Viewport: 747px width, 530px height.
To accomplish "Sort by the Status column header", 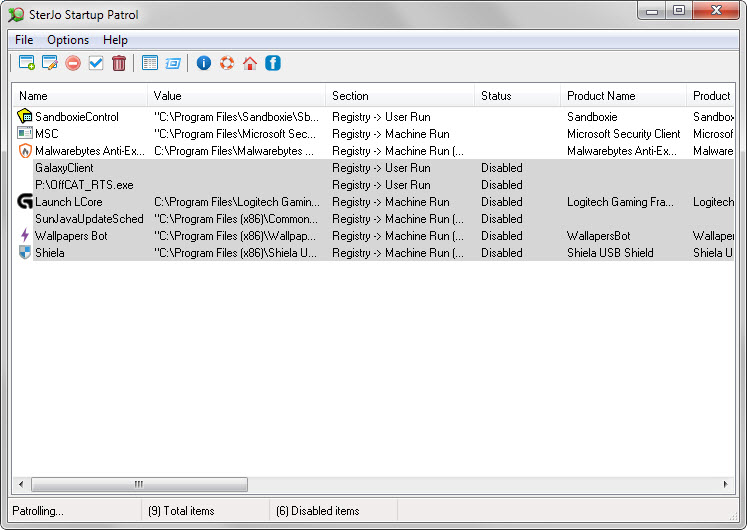I will point(517,96).
